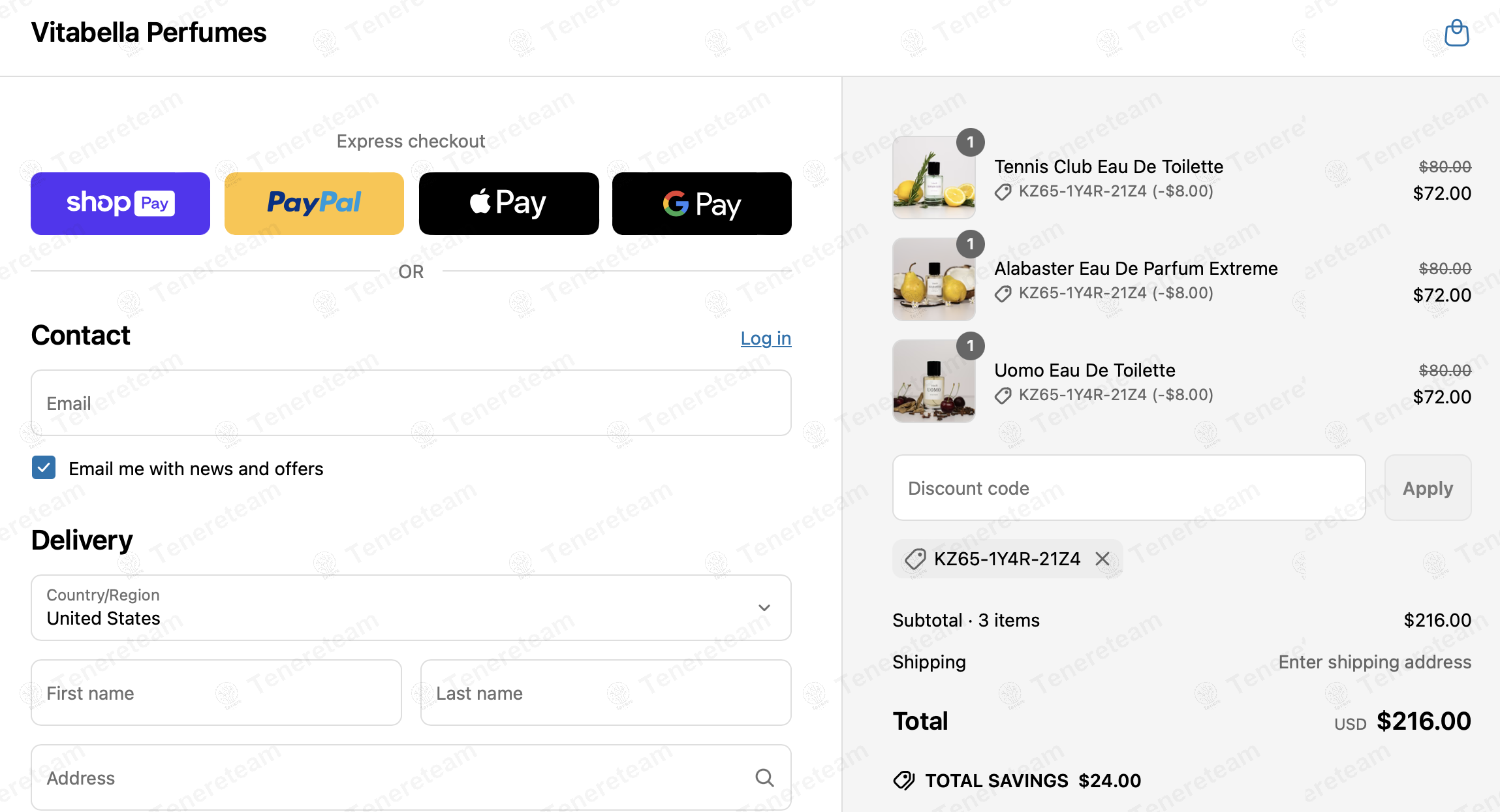The image size is (1500, 812).
Task: Click the Uomo discount tag icon
Action: coord(1003,396)
